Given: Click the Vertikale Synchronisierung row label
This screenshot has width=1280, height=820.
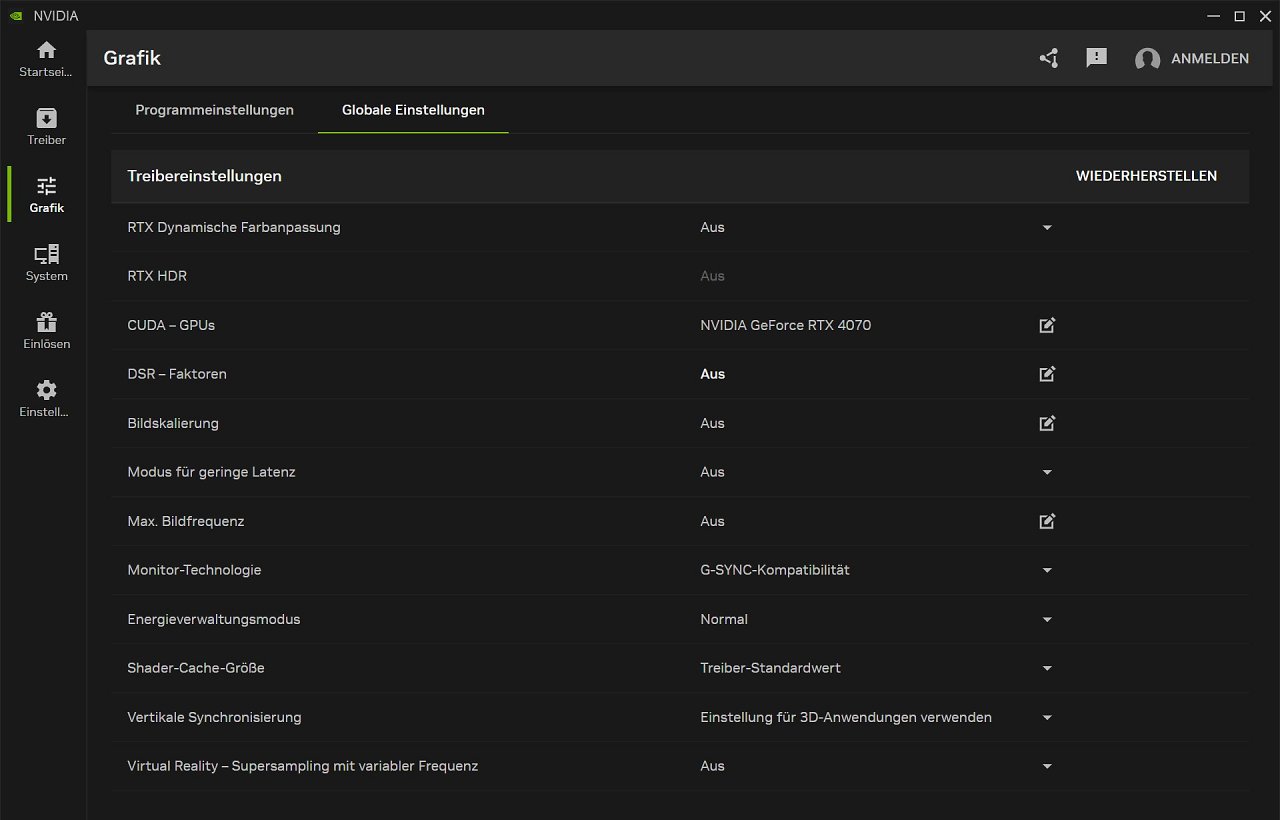Looking at the screenshot, I should coord(214,717).
